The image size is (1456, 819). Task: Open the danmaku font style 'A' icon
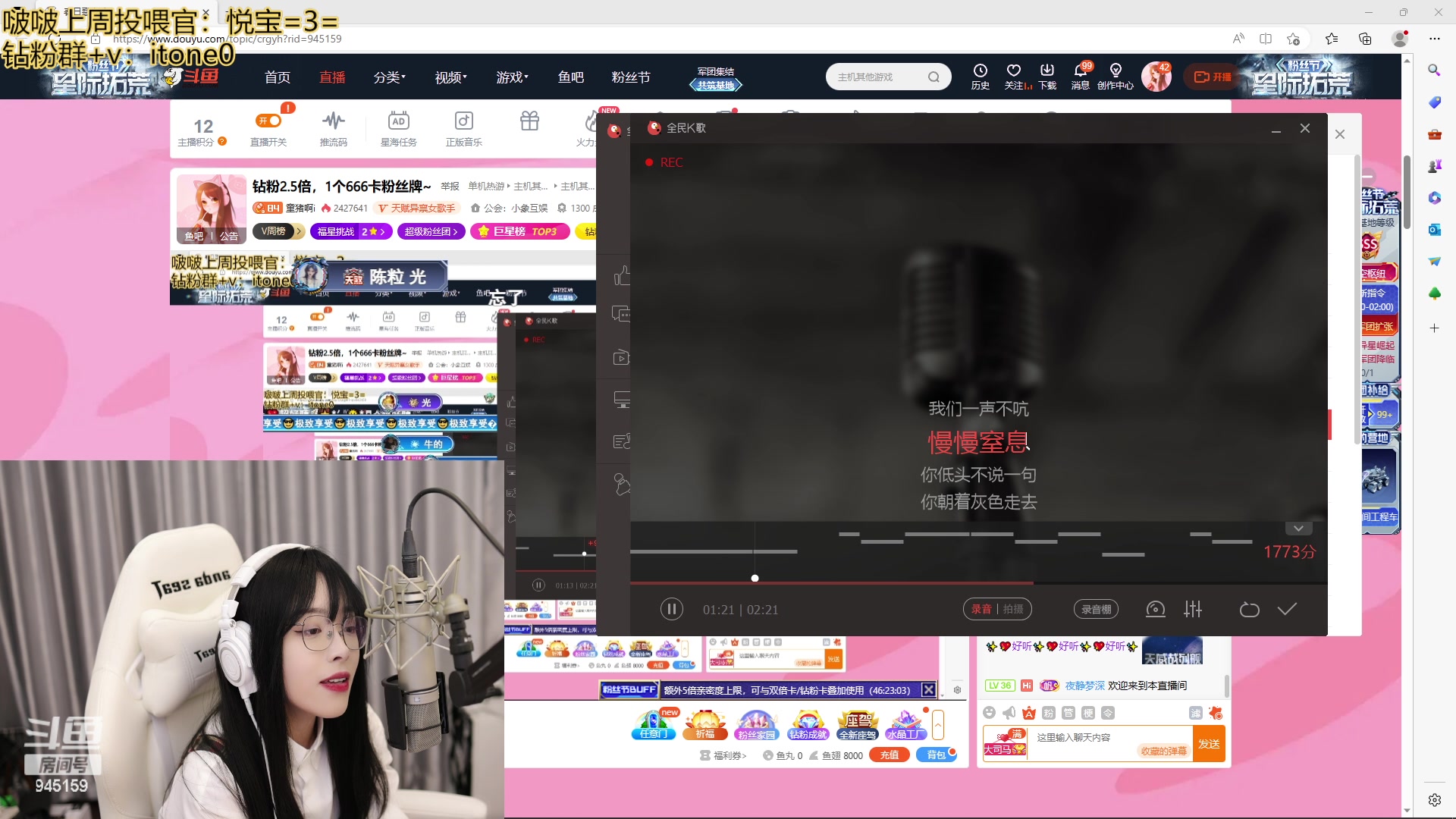tap(1029, 714)
